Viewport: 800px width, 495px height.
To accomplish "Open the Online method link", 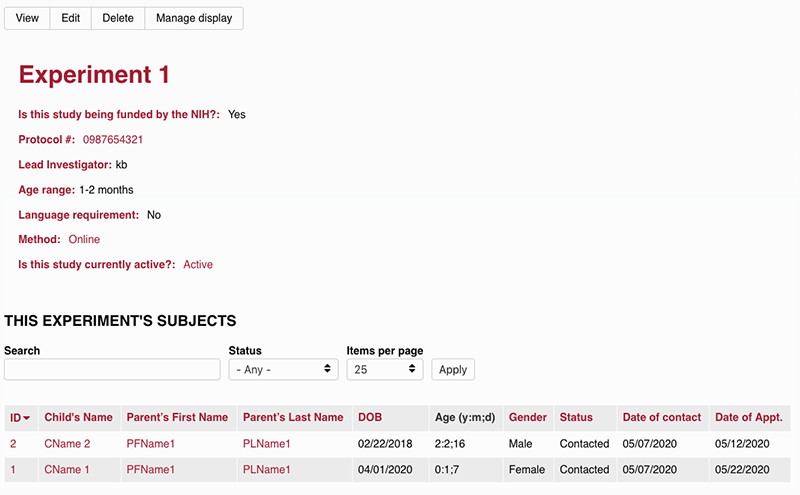I will 84,240.
